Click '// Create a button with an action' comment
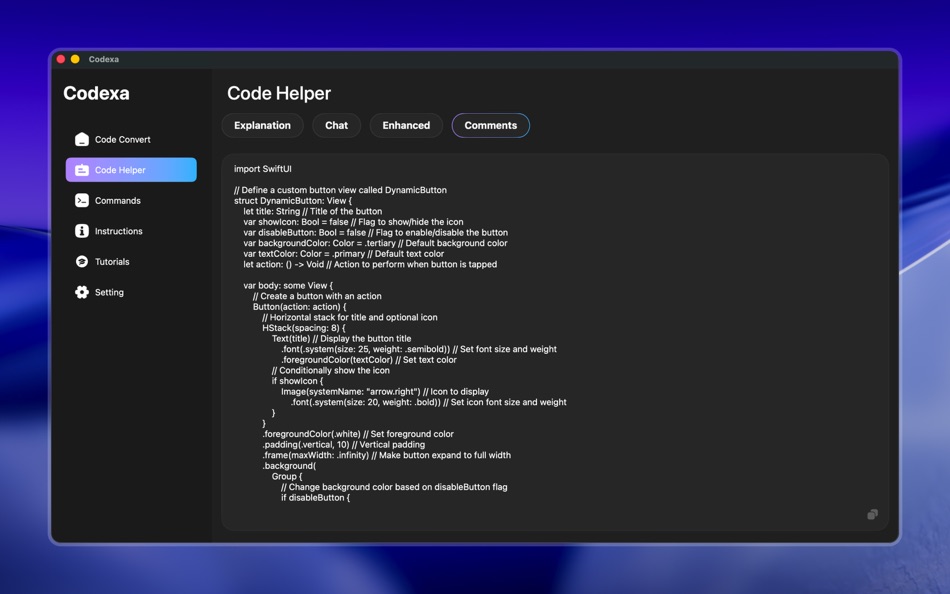Screen dimensions: 950x594 tap(317, 296)
